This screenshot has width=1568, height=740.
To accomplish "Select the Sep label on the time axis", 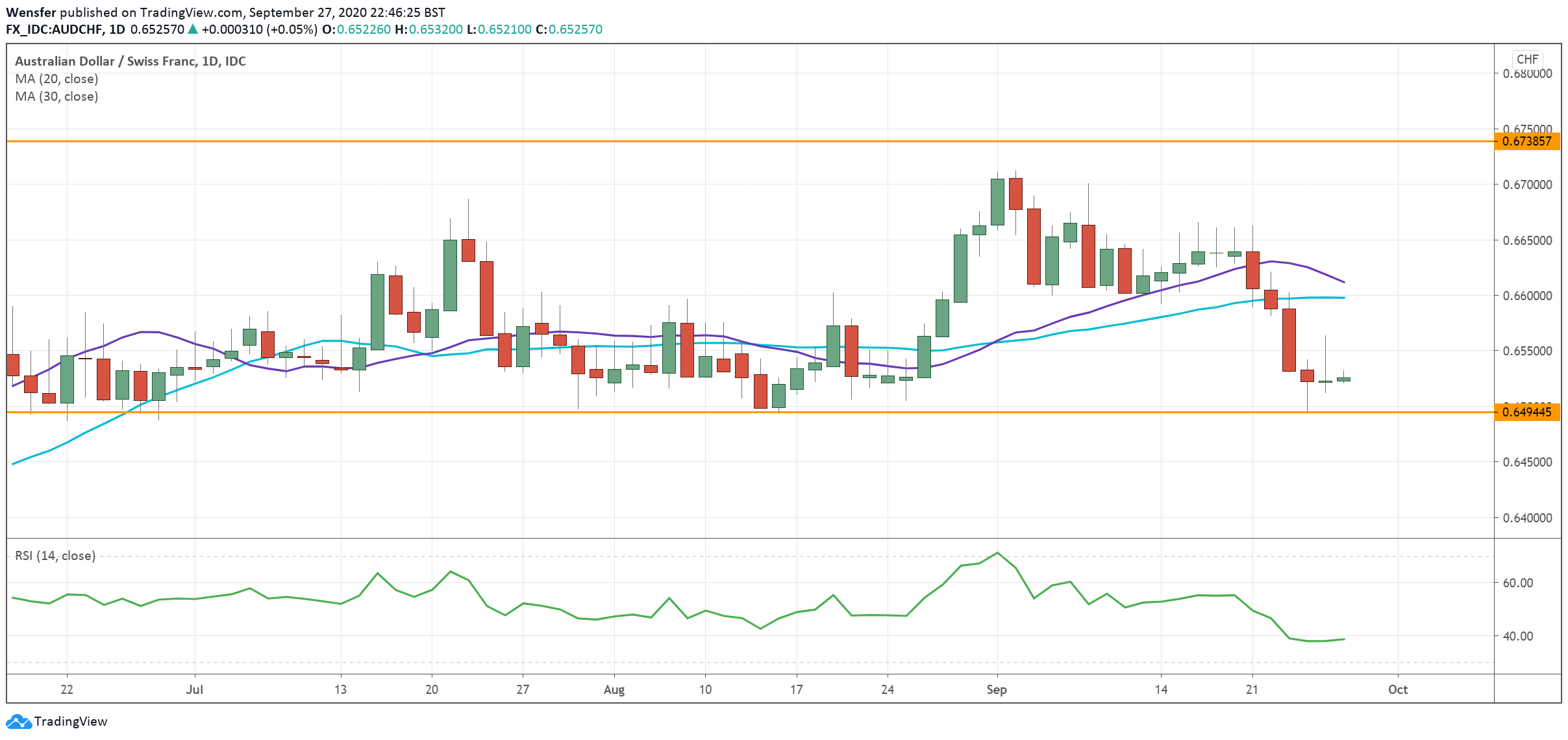I will tap(998, 689).
